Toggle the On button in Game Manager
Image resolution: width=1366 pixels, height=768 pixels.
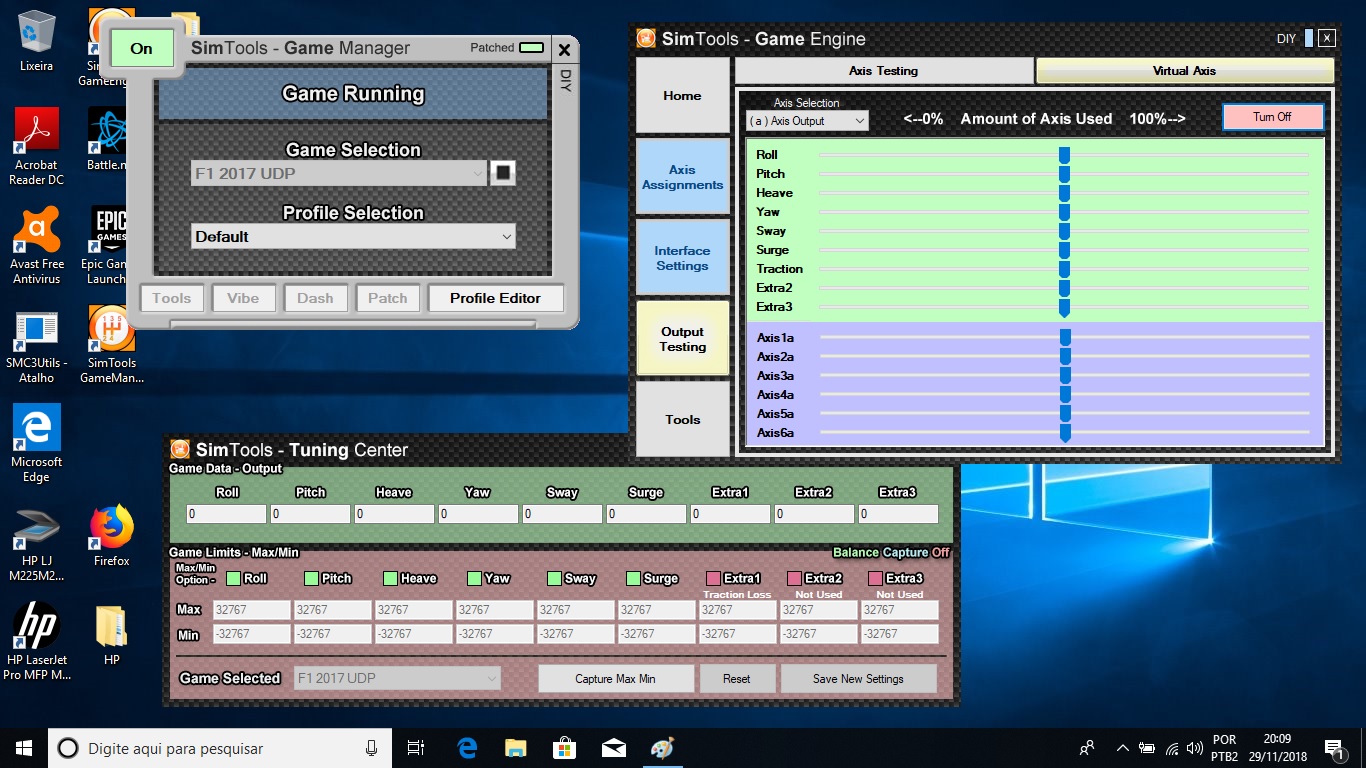(142, 48)
